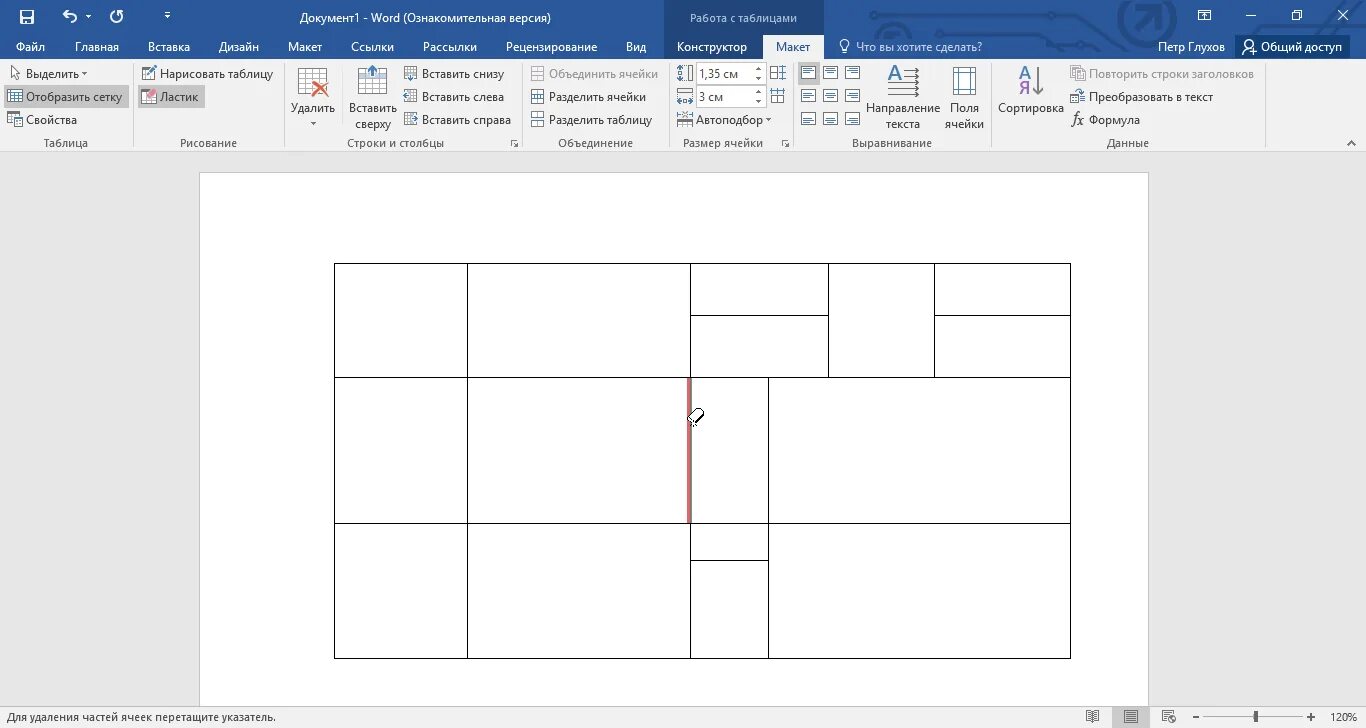Viewport: 1366px width, 728px height.
Task: Open the Ссылки ribbon tab
Action: coord(372,47)
